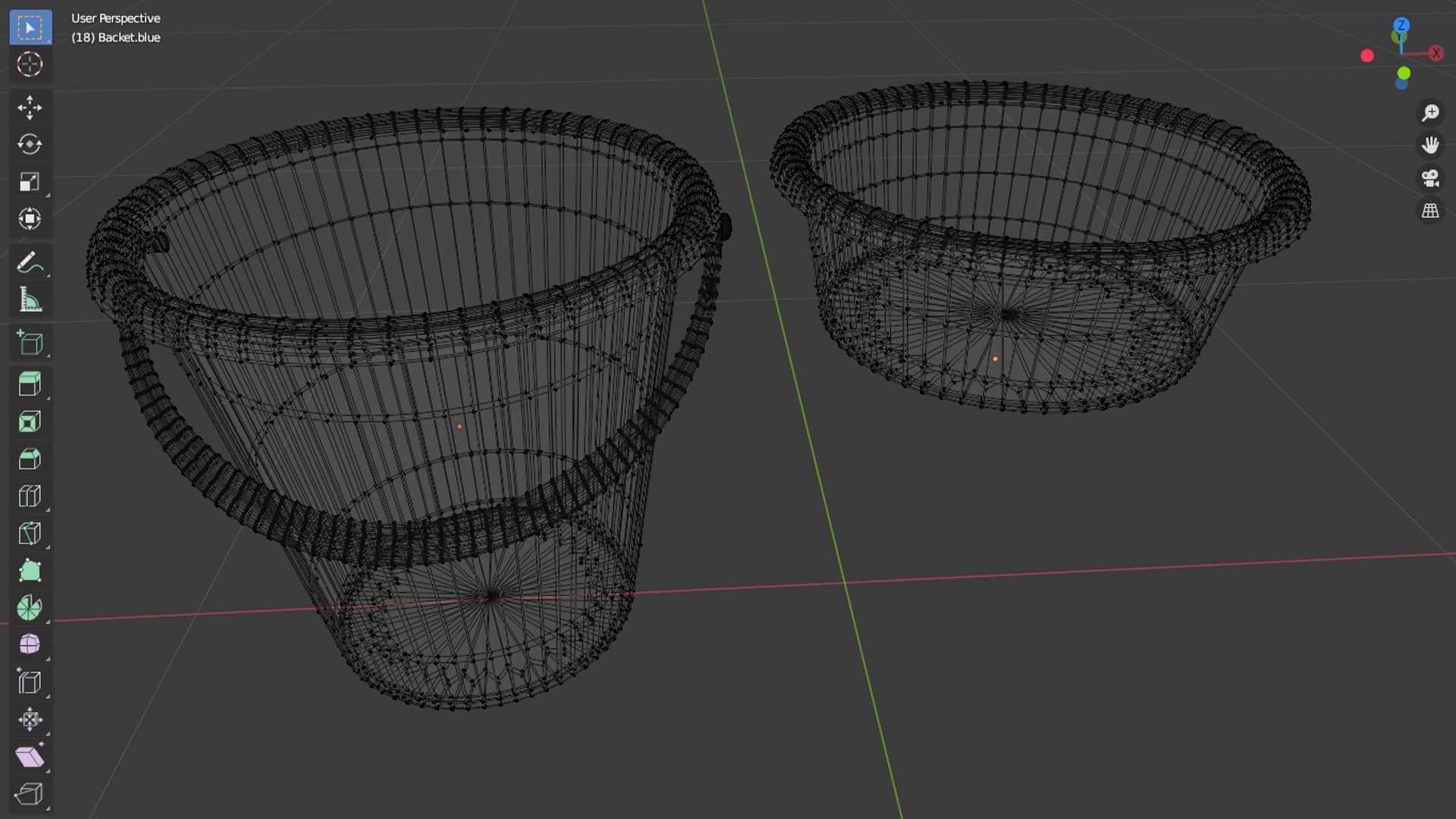Choose the Inset Faces tool

[x=30, y=422]
